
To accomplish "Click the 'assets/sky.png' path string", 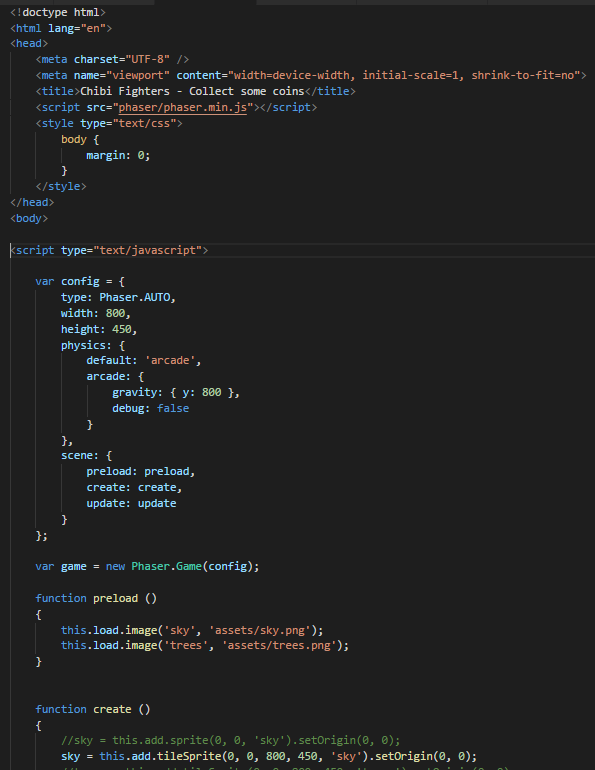I will (x=260, y=630).
